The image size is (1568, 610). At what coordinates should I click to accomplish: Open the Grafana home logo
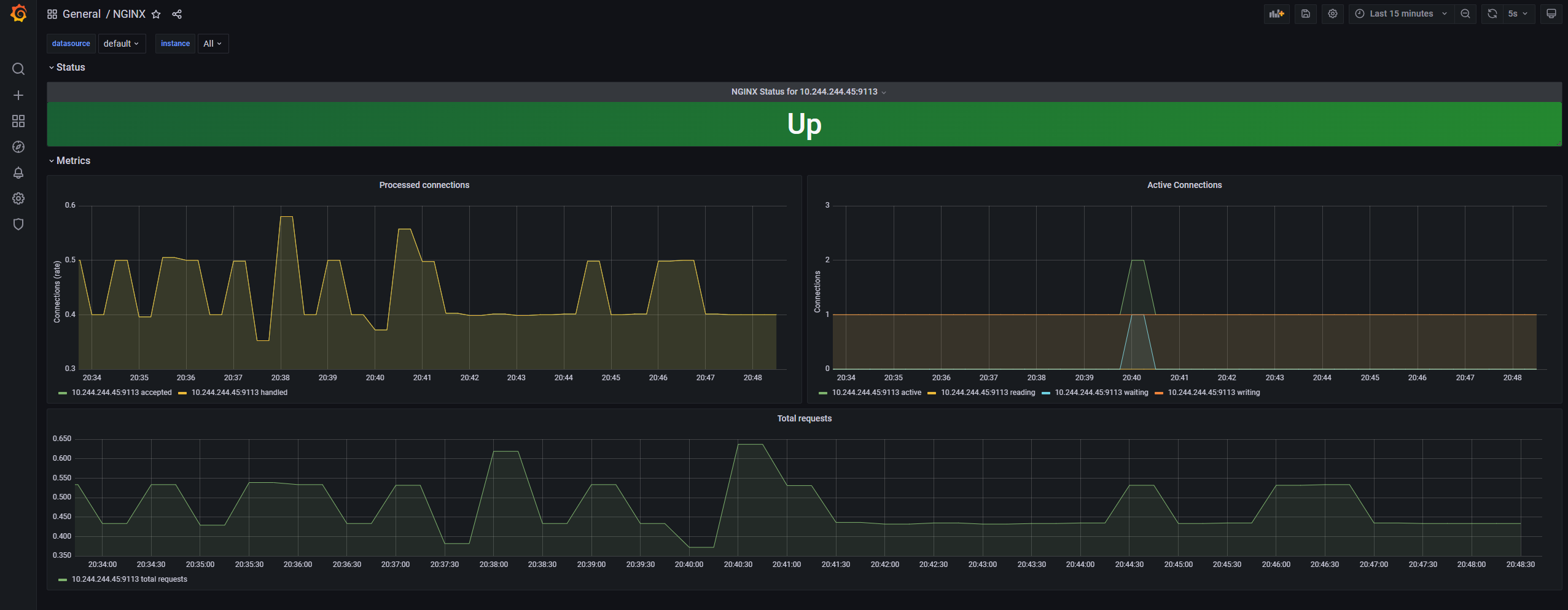coord(18,14)
